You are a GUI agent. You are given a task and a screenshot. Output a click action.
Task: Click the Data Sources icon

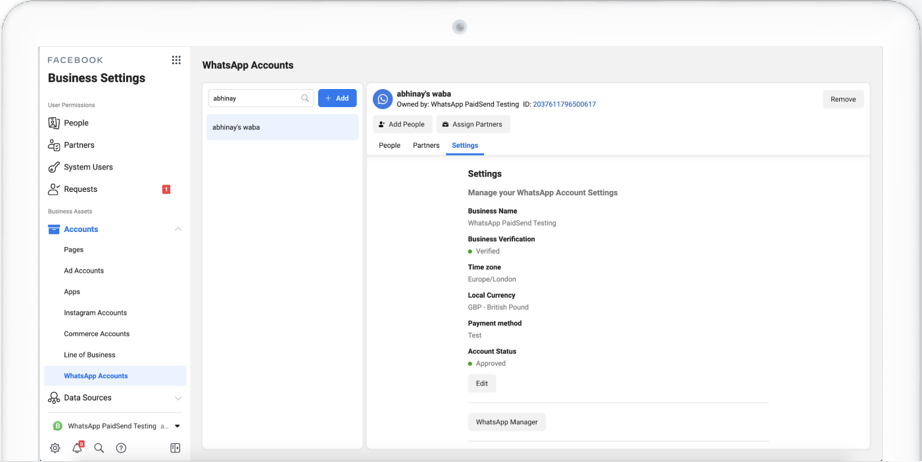(x=54, y=398)
